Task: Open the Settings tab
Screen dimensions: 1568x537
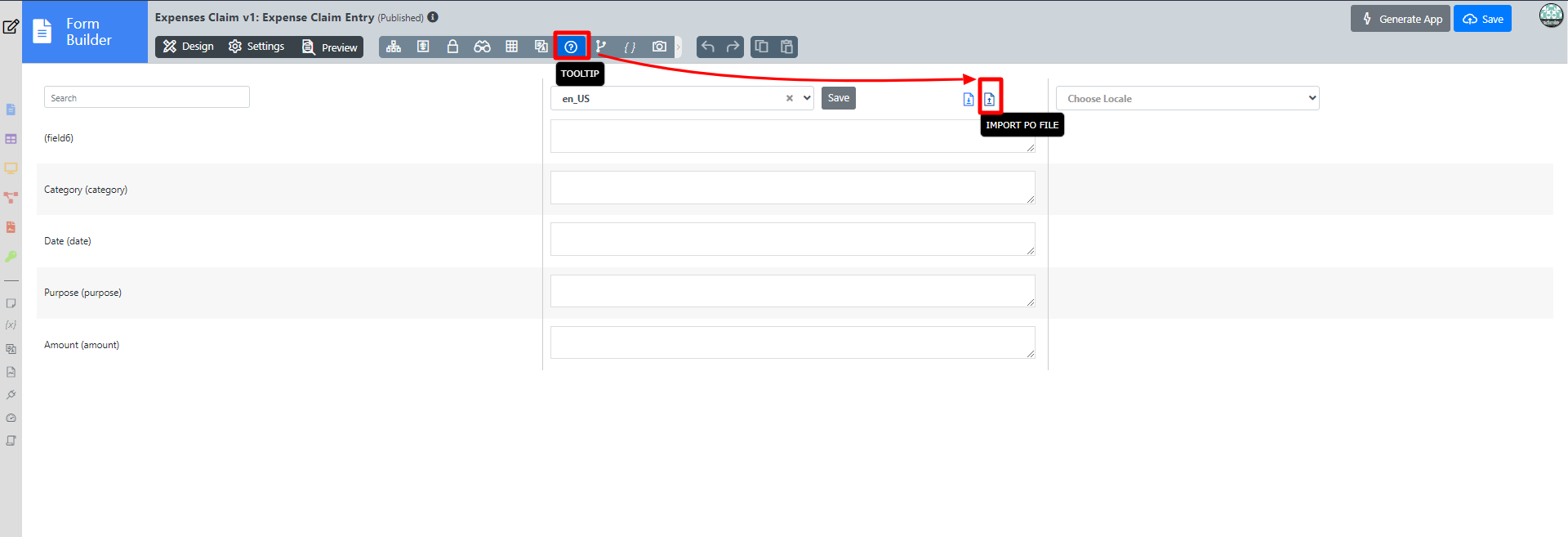Action: pos(256,47)
